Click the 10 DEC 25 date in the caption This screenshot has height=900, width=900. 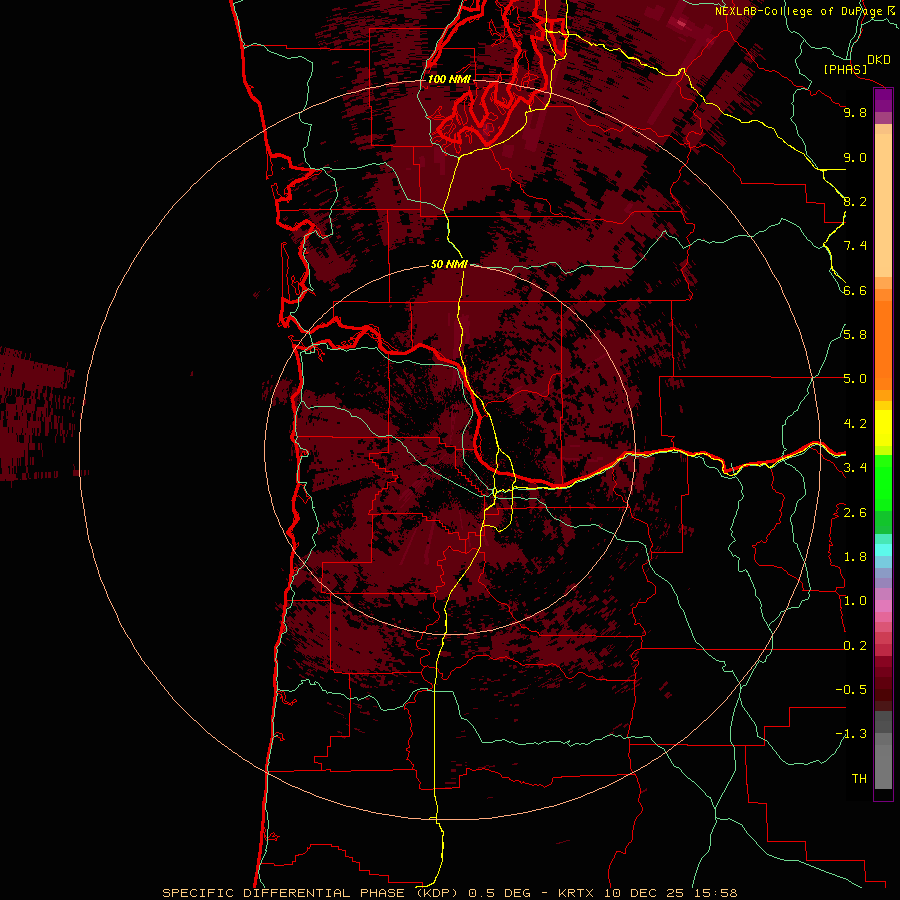point(643,893)
